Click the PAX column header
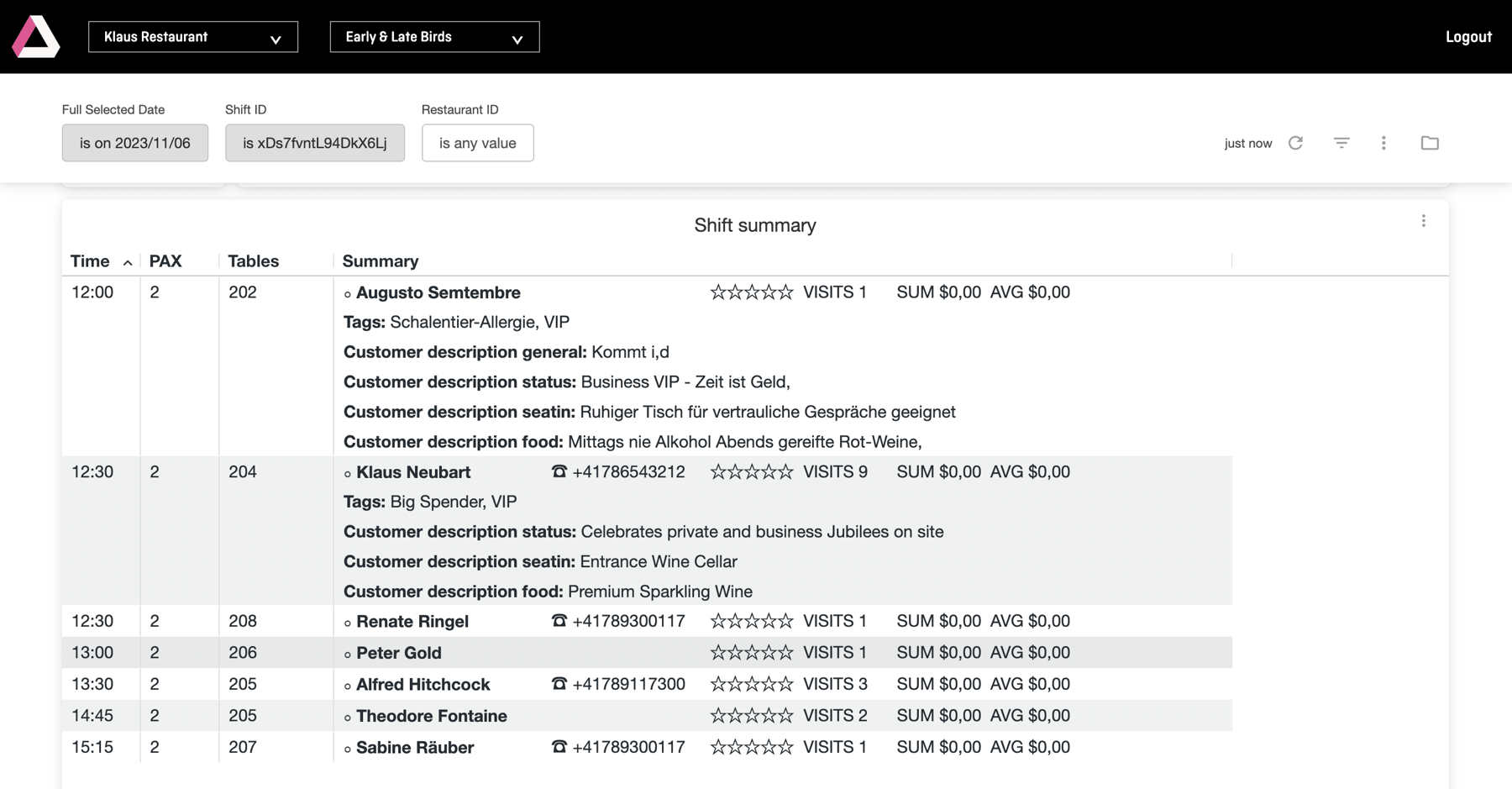 click(x=165, y=261)
